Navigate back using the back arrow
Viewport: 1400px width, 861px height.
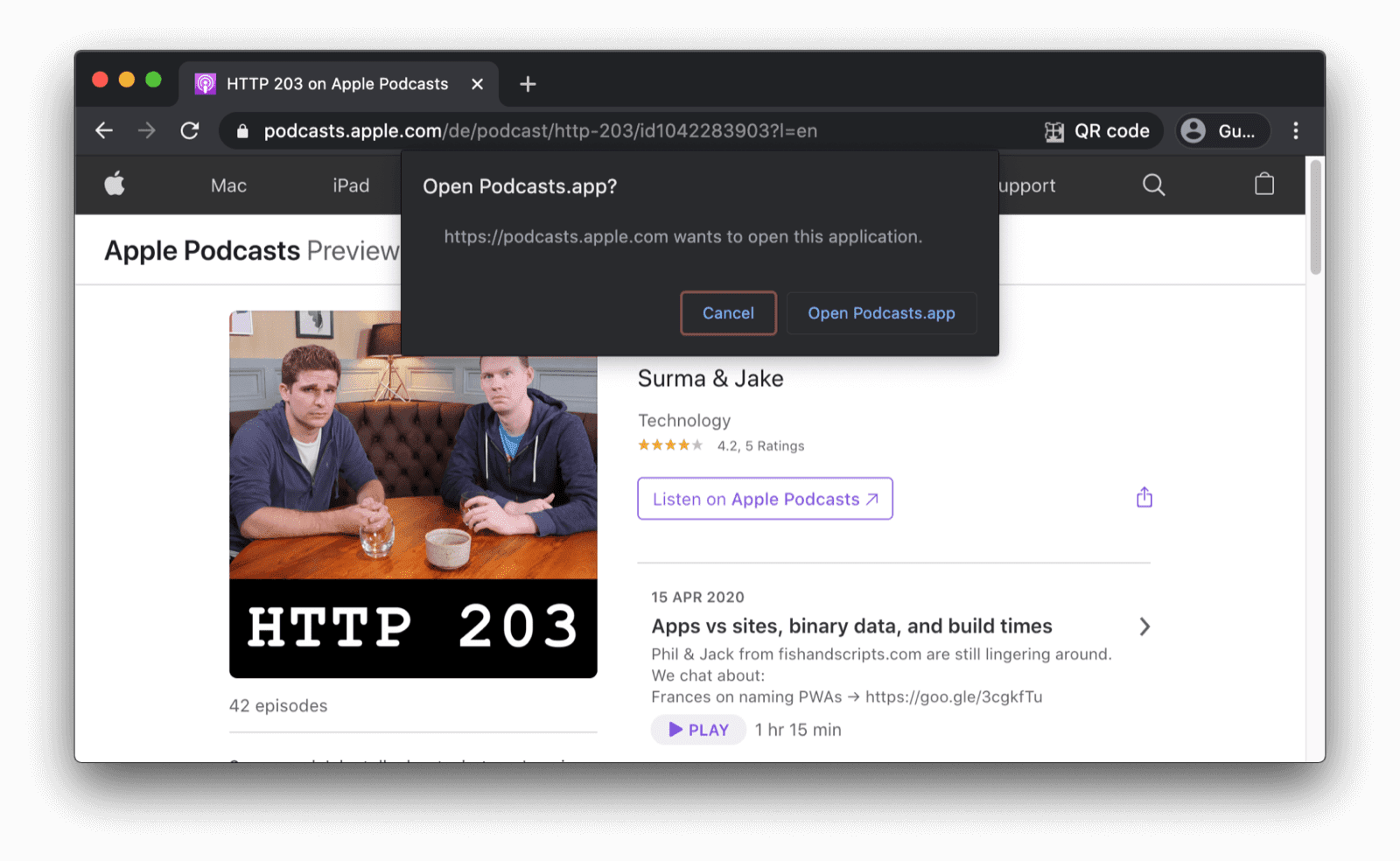coord(104,130)
